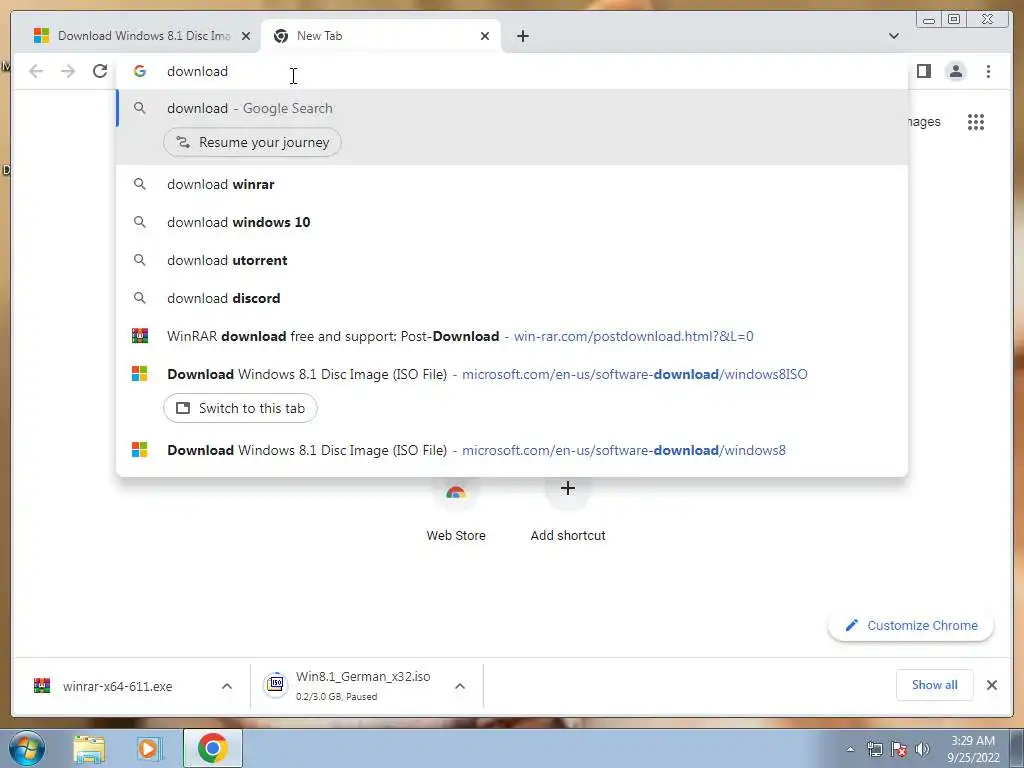Close the Download Windows 8.1 tab
The height and width of the screenshot is (768, 1024).
[246, 36]
